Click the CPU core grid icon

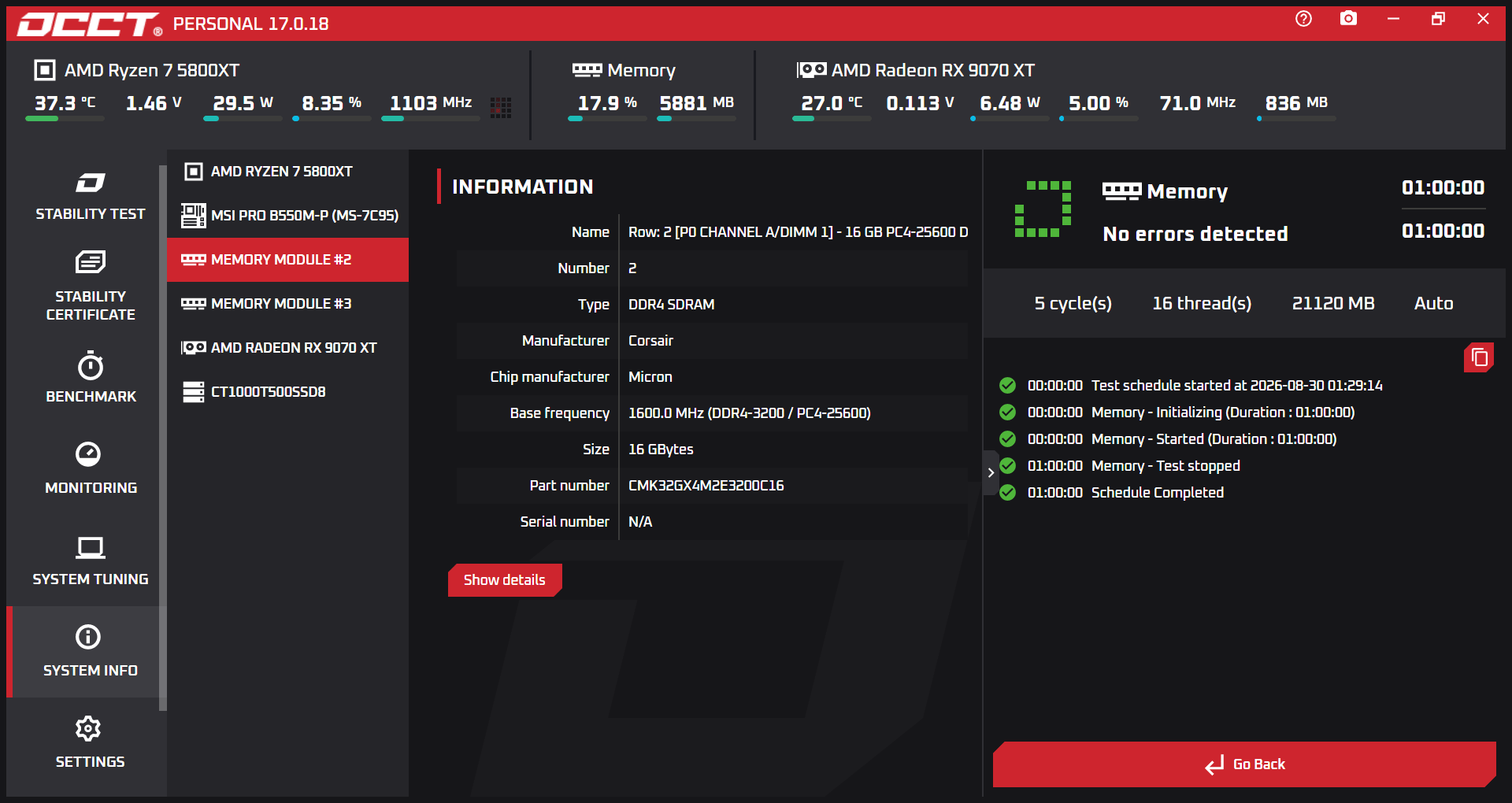(x=501, y=107)
